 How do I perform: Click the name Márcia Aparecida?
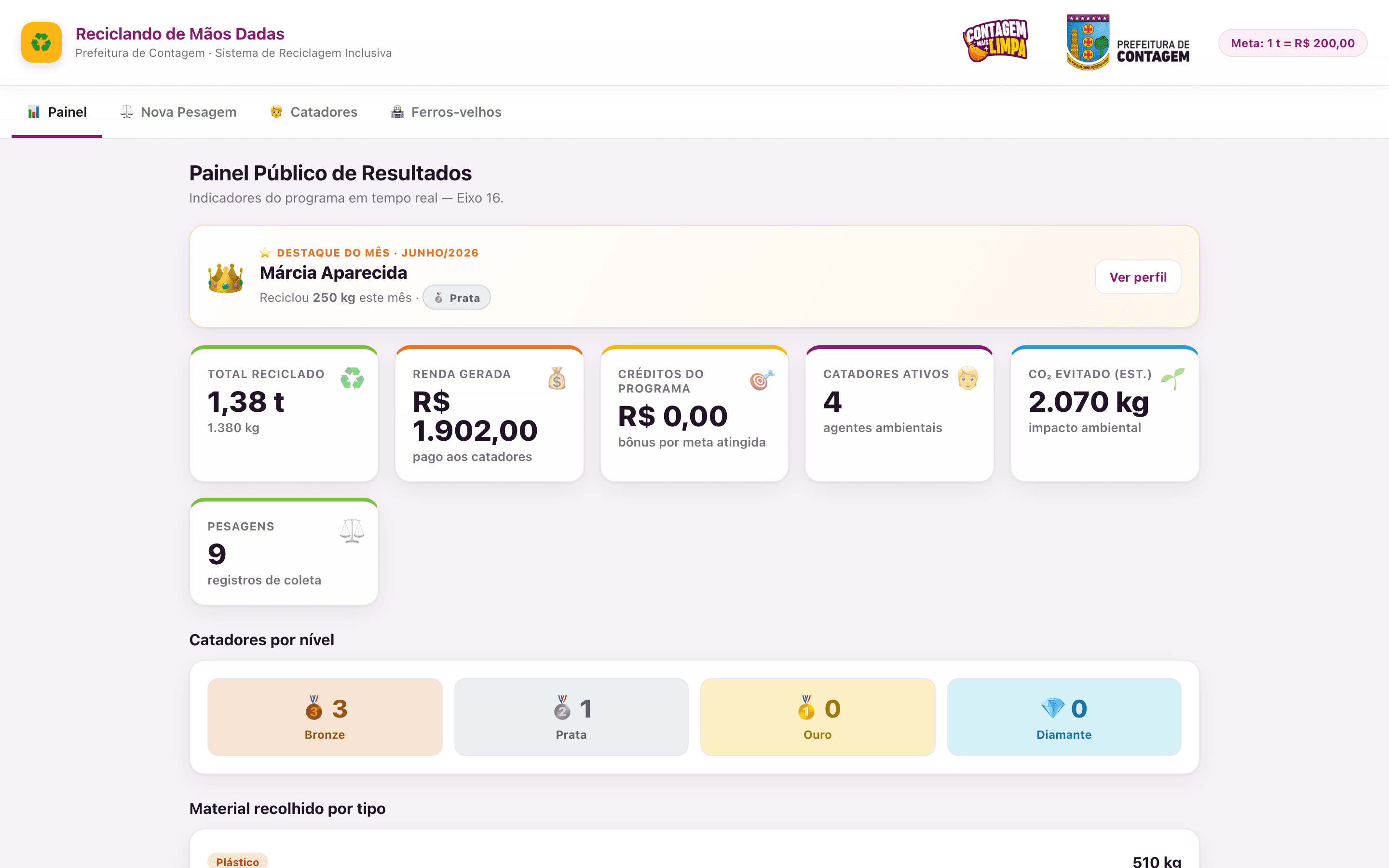[x=333, y=272]
